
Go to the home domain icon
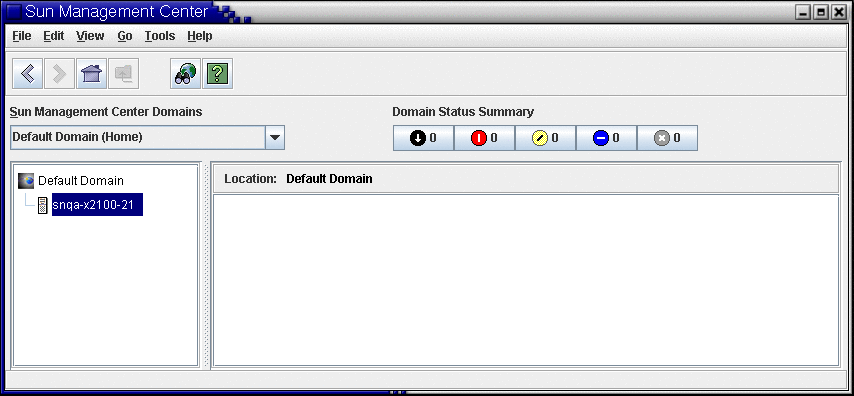(91, 74)
